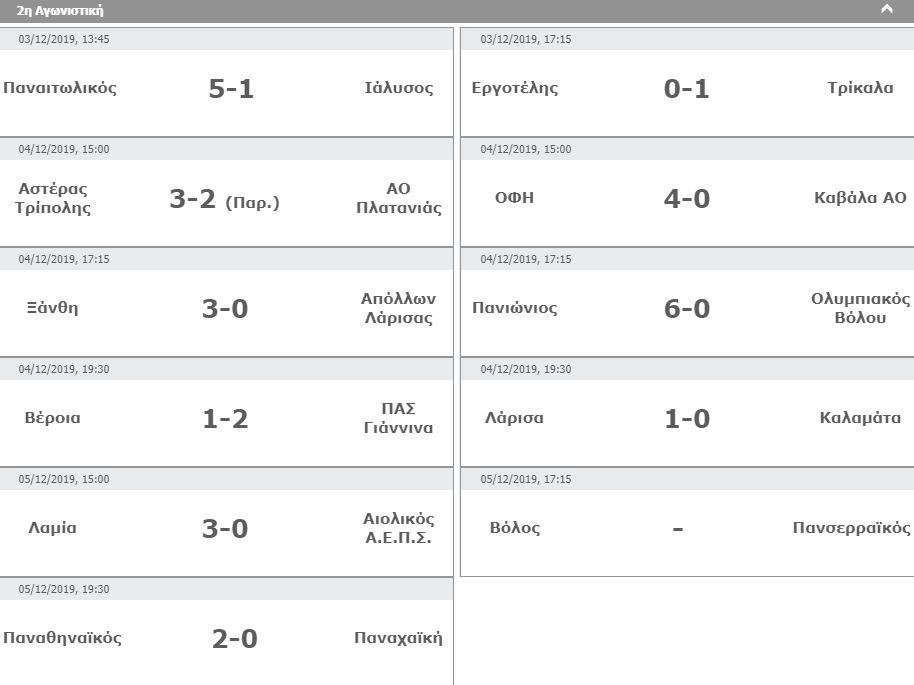The height and width of the screenshot is (685, 914).
Task: Click the unplayed Βόλος match dash
Action: tap(678, 529)
